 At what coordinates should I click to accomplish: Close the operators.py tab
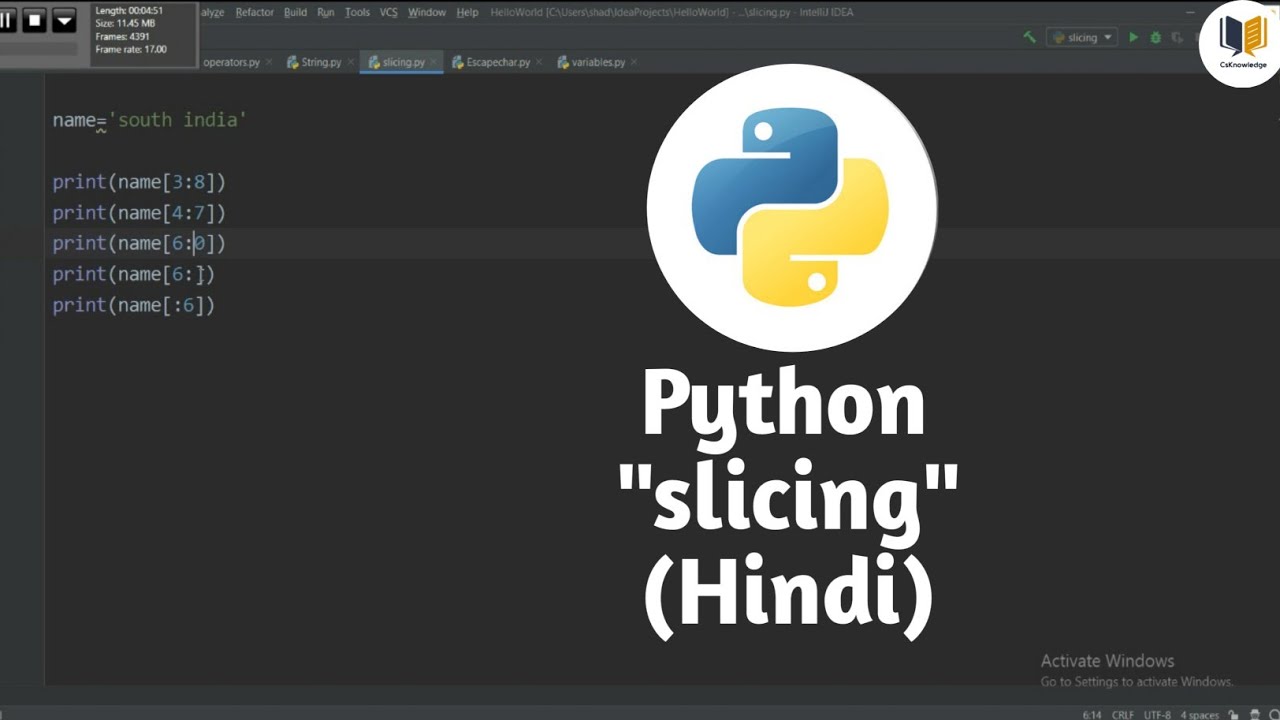point(268,62)
